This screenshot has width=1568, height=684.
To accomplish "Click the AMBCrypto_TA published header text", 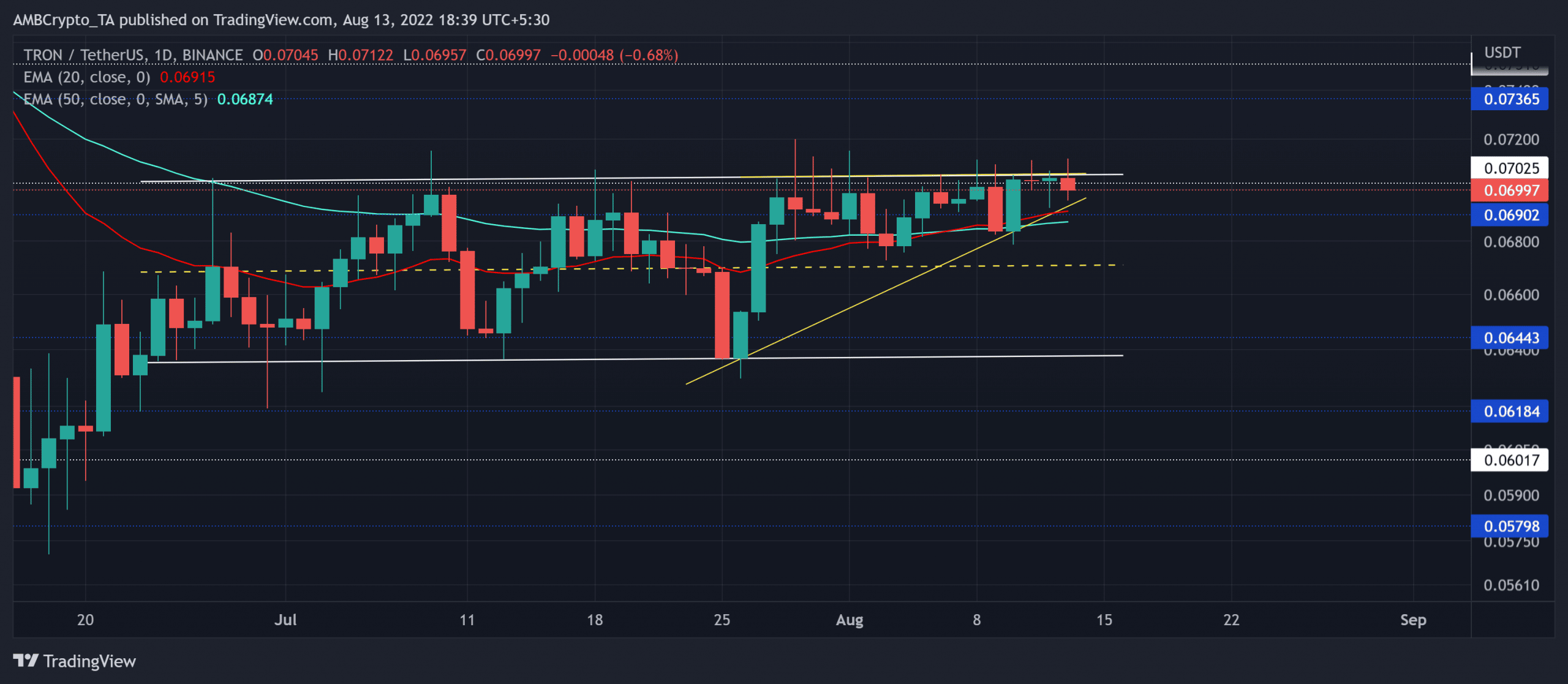I will click(x=281, y=20).
